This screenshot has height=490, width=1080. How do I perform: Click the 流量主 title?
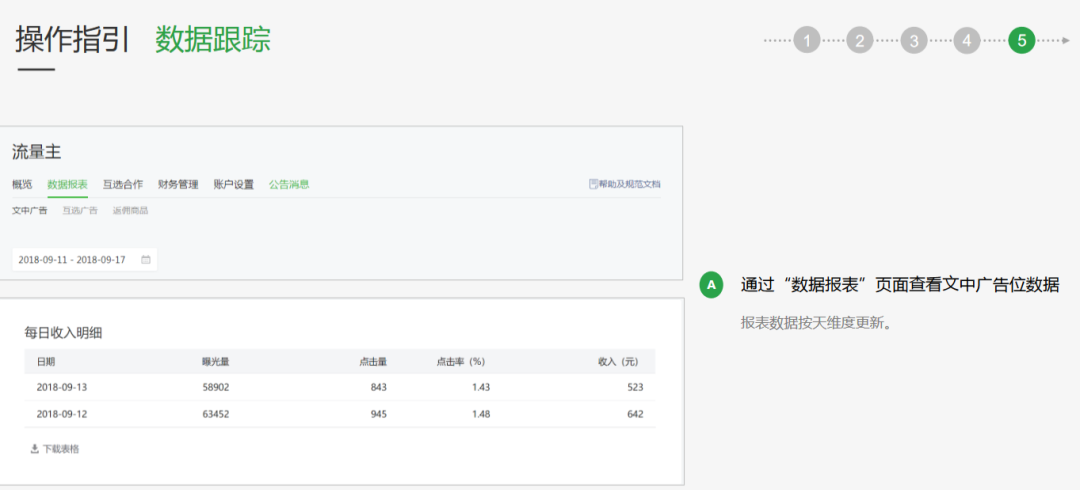[37, 153]
